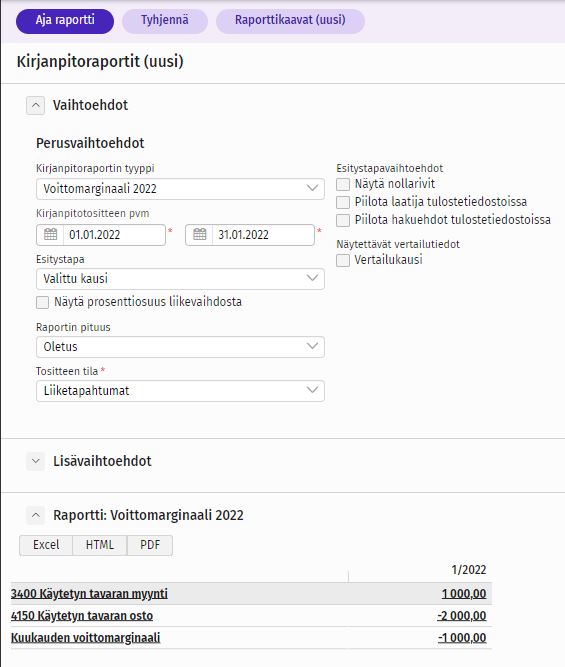The image size is (565, 667).
Task: Expand the Lisävaihtoehdot section chevron
Action: pos(35,461)
